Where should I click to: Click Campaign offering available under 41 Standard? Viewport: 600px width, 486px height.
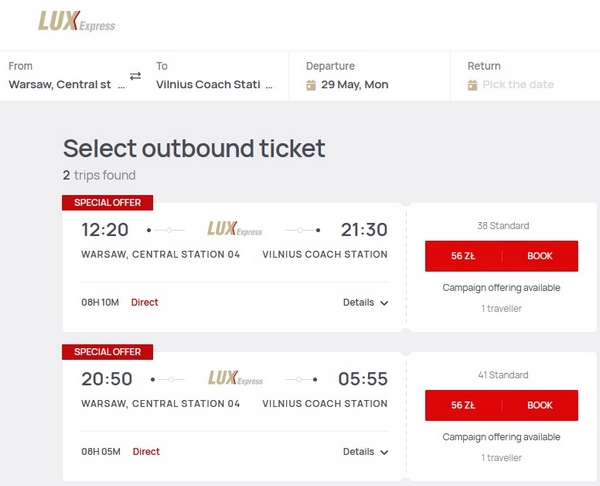coord(501,437)
